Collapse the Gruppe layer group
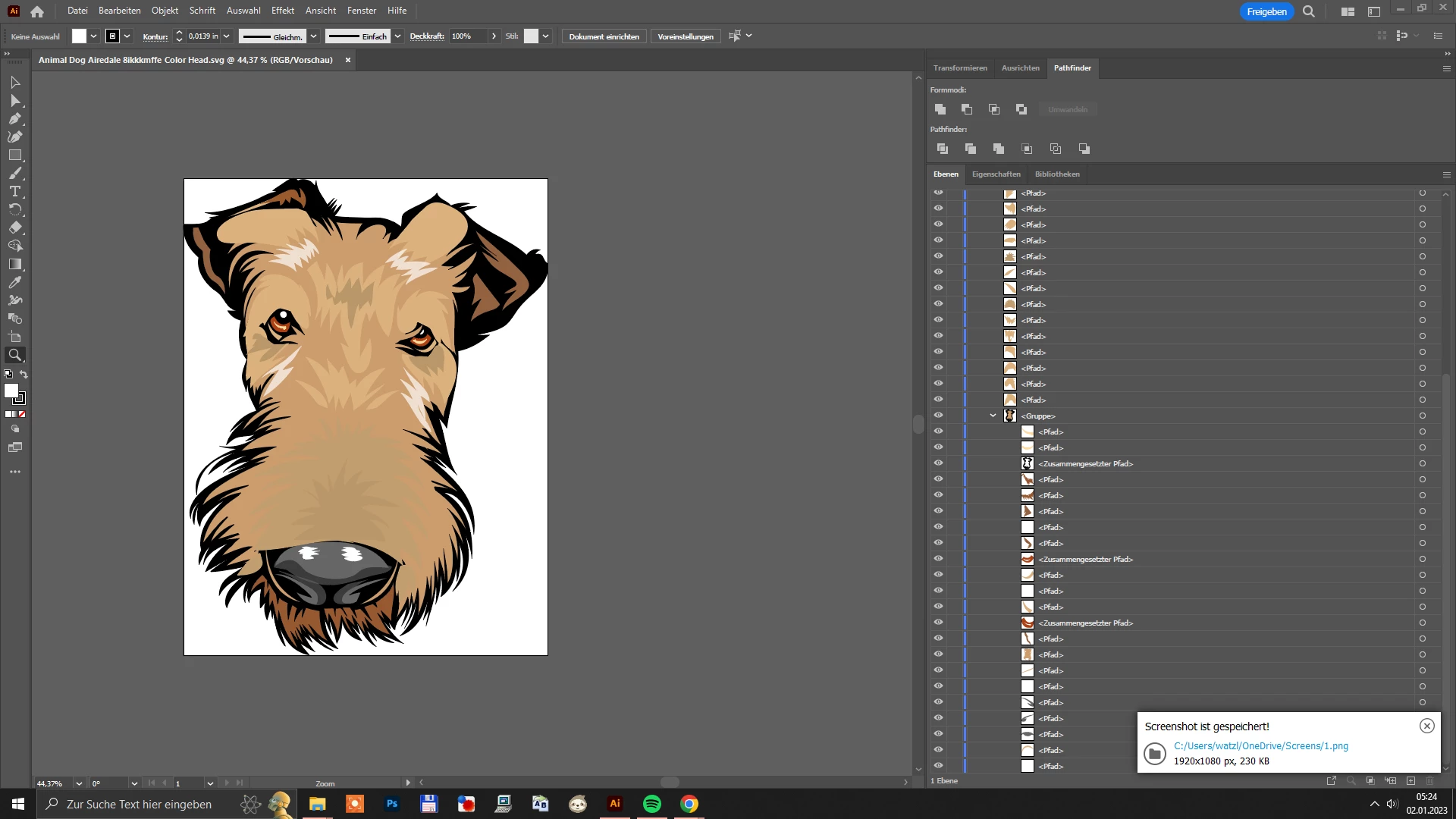 (993, 416)
